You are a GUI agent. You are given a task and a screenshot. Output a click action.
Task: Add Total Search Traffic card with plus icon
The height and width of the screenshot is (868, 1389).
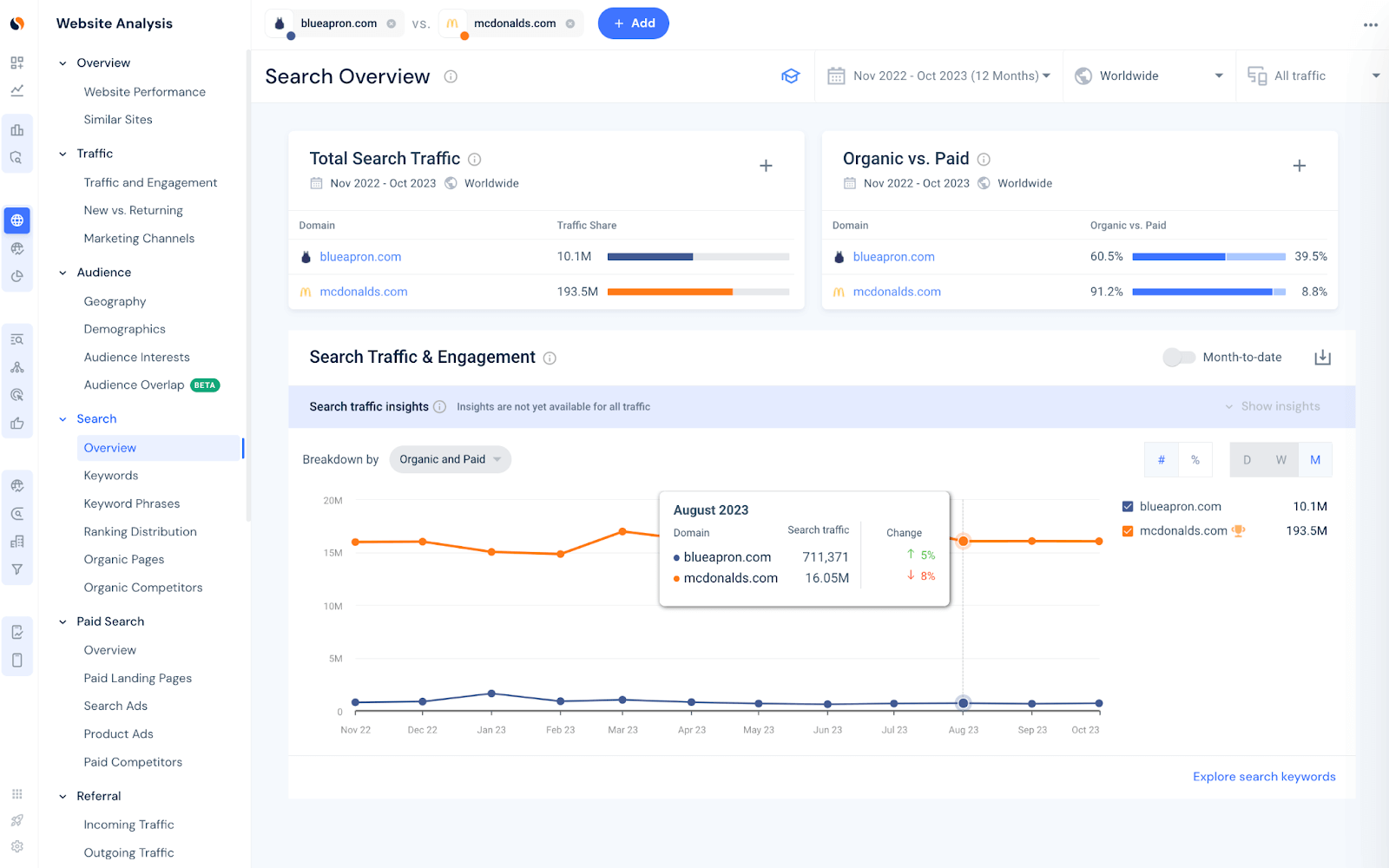coord(766,166)
